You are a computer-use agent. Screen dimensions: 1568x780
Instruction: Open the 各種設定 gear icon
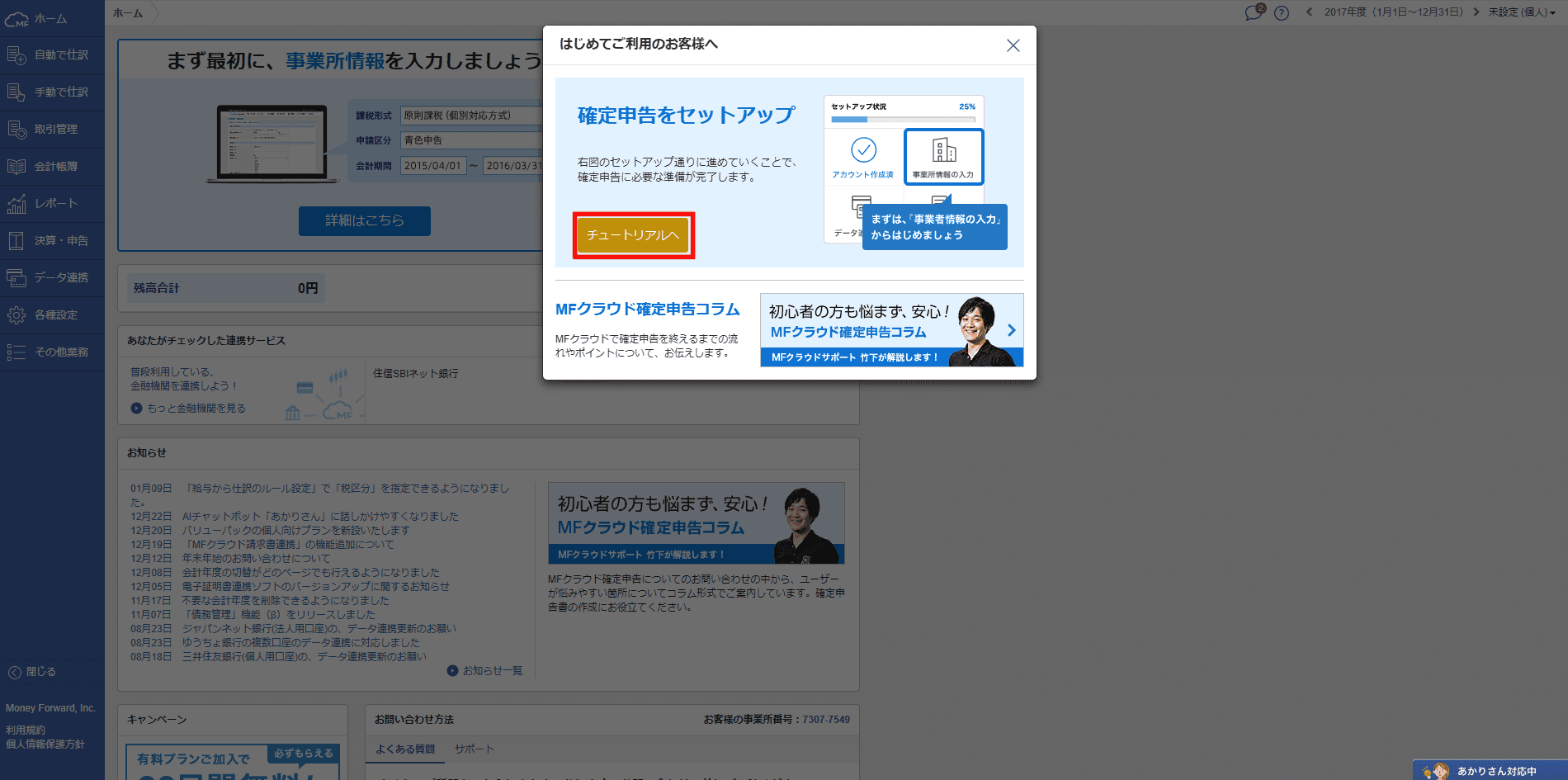coord(17,315)
